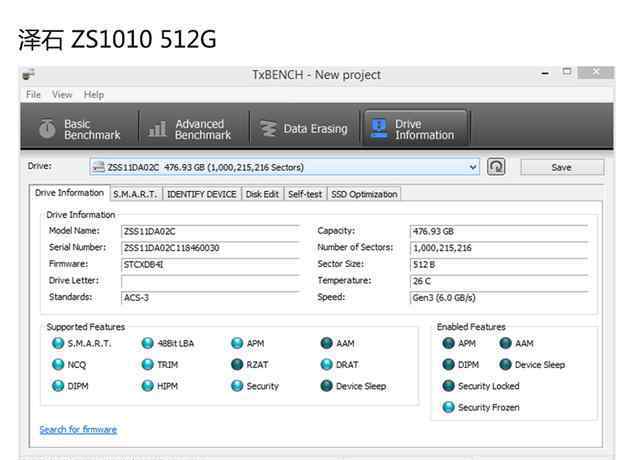The image size is (640, 460).
Task: Click the TxBENCH app icon in title bar
Action: [x=28, y=75]
